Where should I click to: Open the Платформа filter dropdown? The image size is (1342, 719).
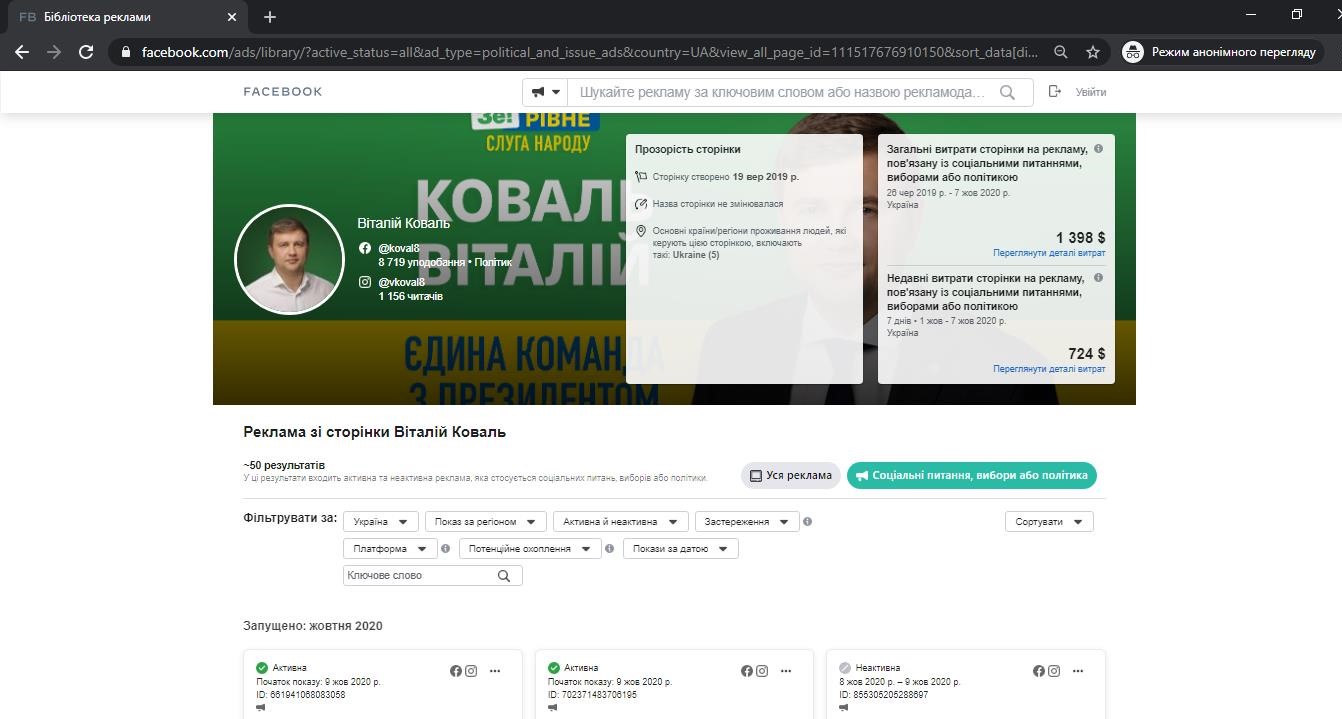(x=390, y=549)
